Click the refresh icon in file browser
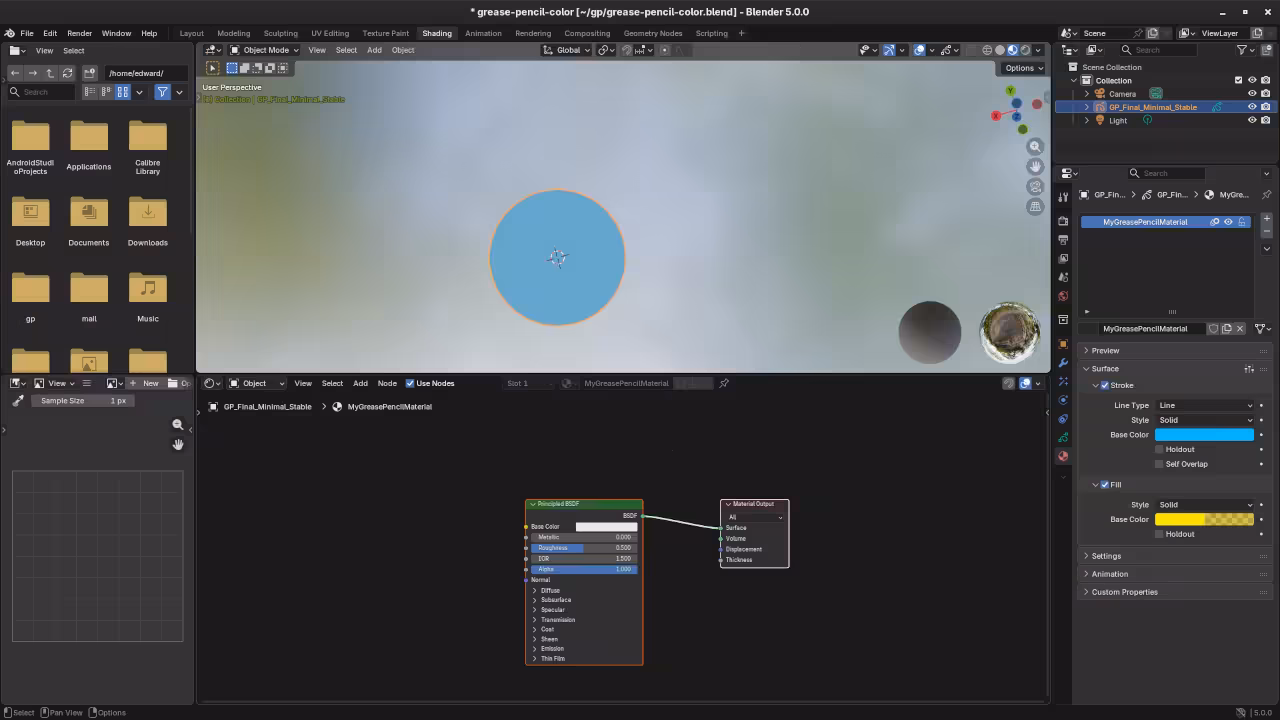Image resolution: width=1280 pixels, height=720 pixels. tap(67, 73)
